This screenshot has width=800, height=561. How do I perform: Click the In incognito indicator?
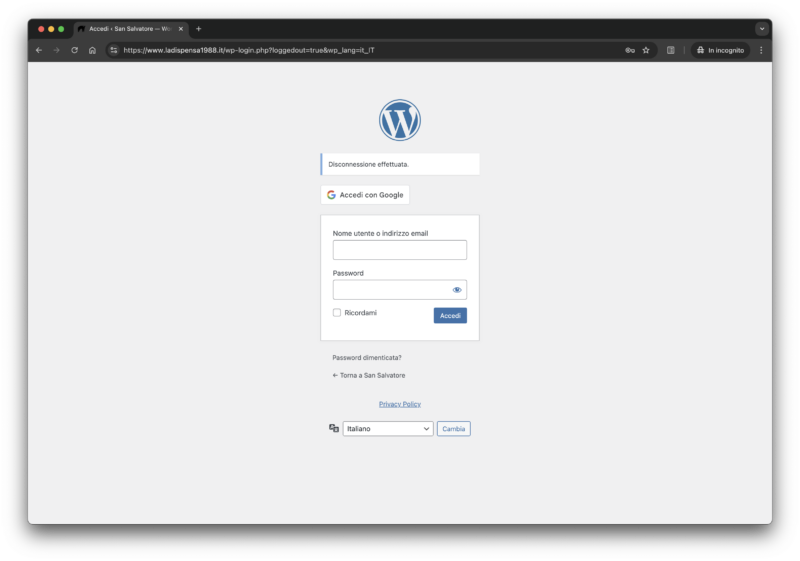coord(720,50)
